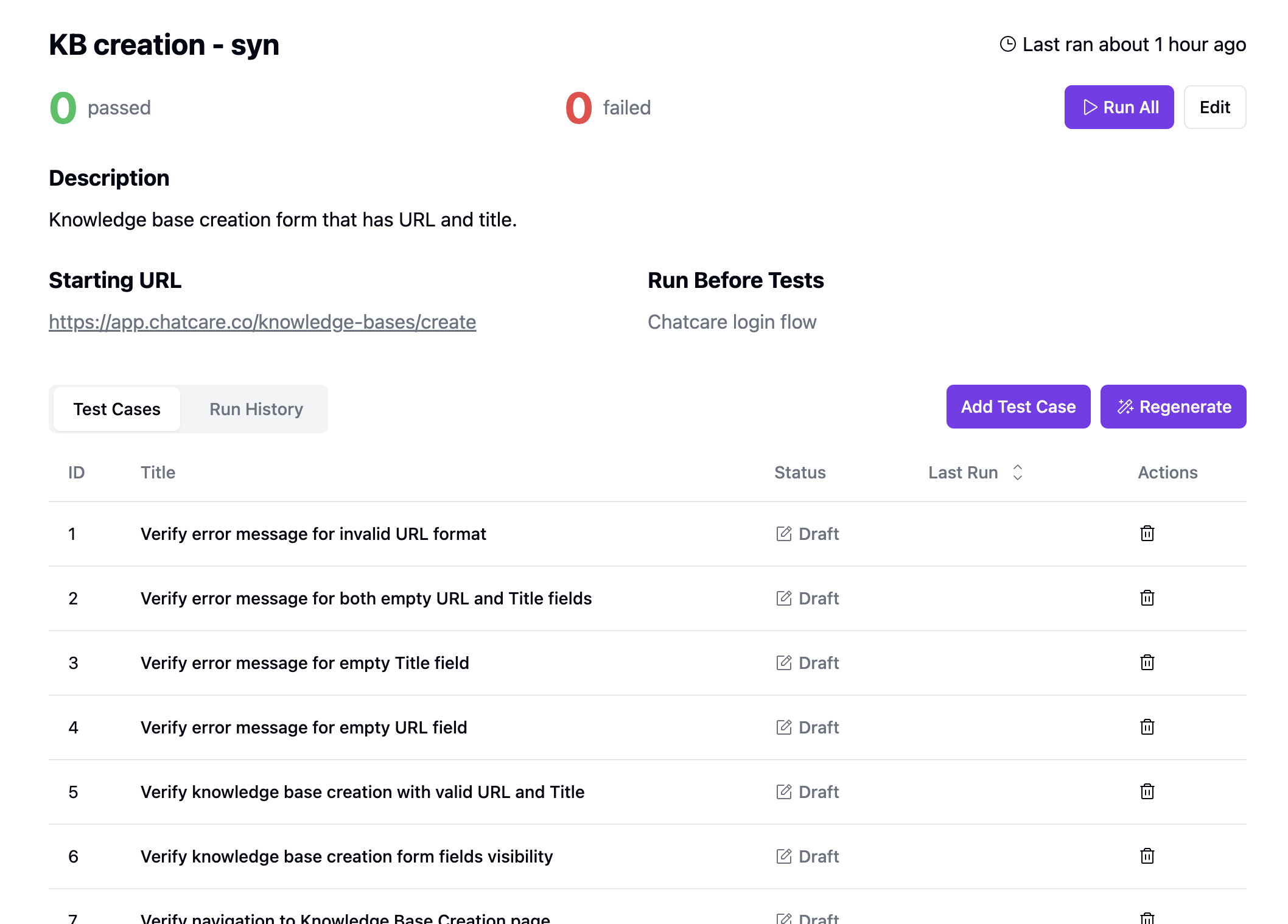Switch to the Run History tab

coord(256,408)
